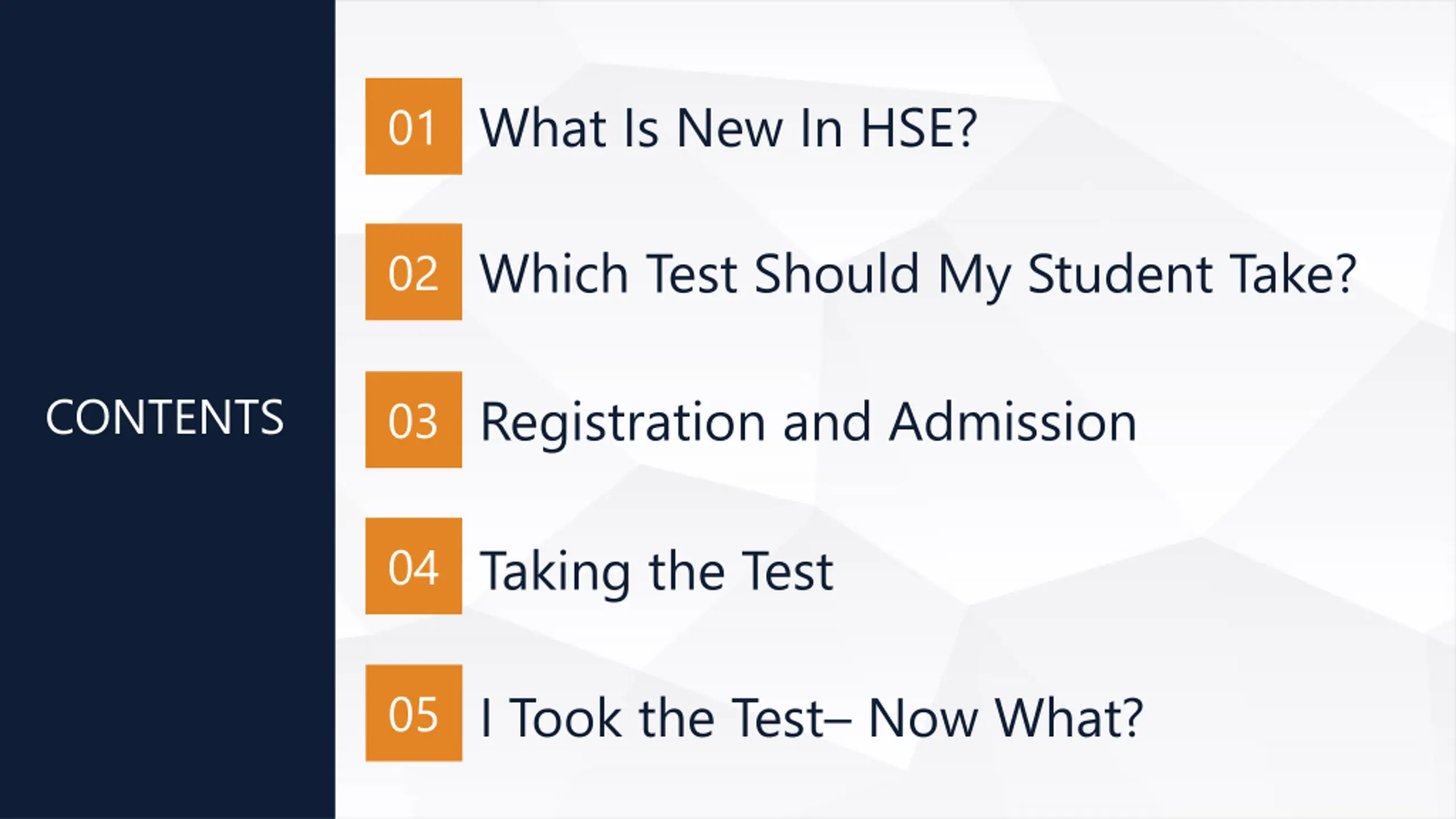The height and width of the screenshot is (819, 1456).
Task: Select 'Which Test Should My Student Take?' heading
Action: (919, 276)
